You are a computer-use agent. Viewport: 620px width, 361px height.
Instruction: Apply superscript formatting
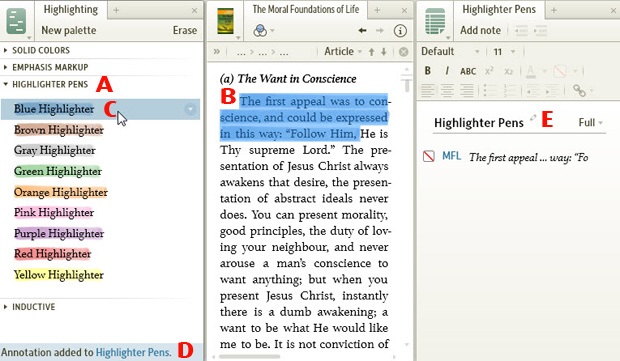[489, 70]
